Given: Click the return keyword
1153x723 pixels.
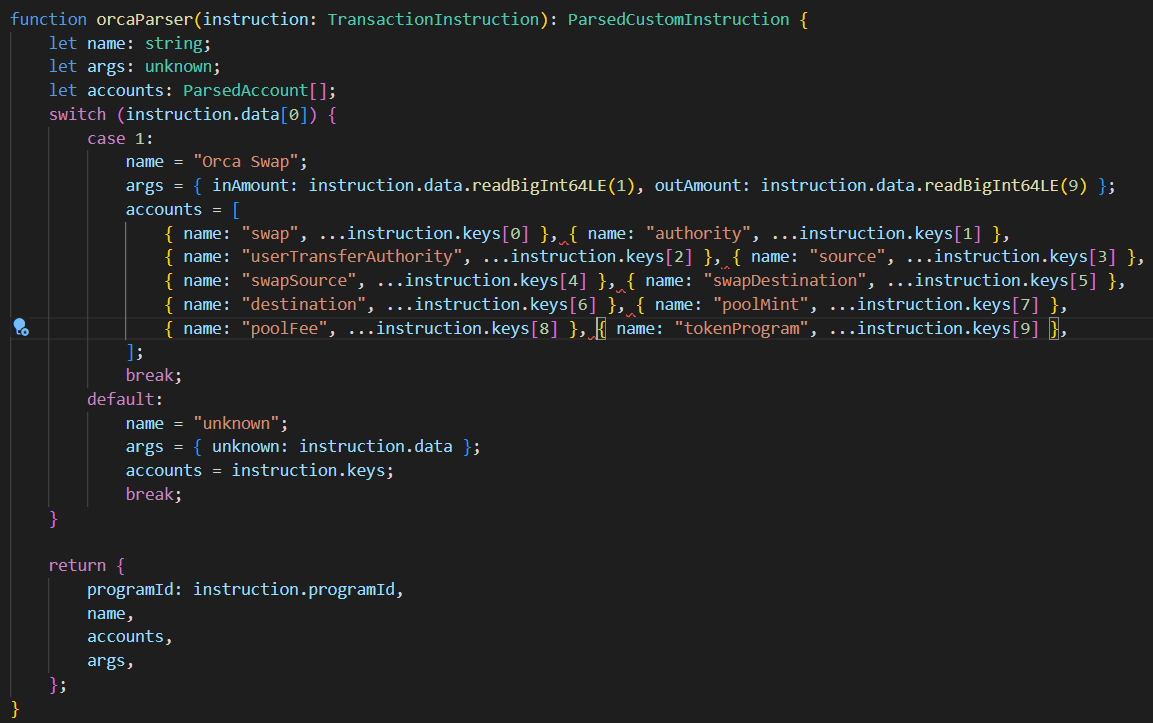Looking at the screenshot, I should (78, 565).
